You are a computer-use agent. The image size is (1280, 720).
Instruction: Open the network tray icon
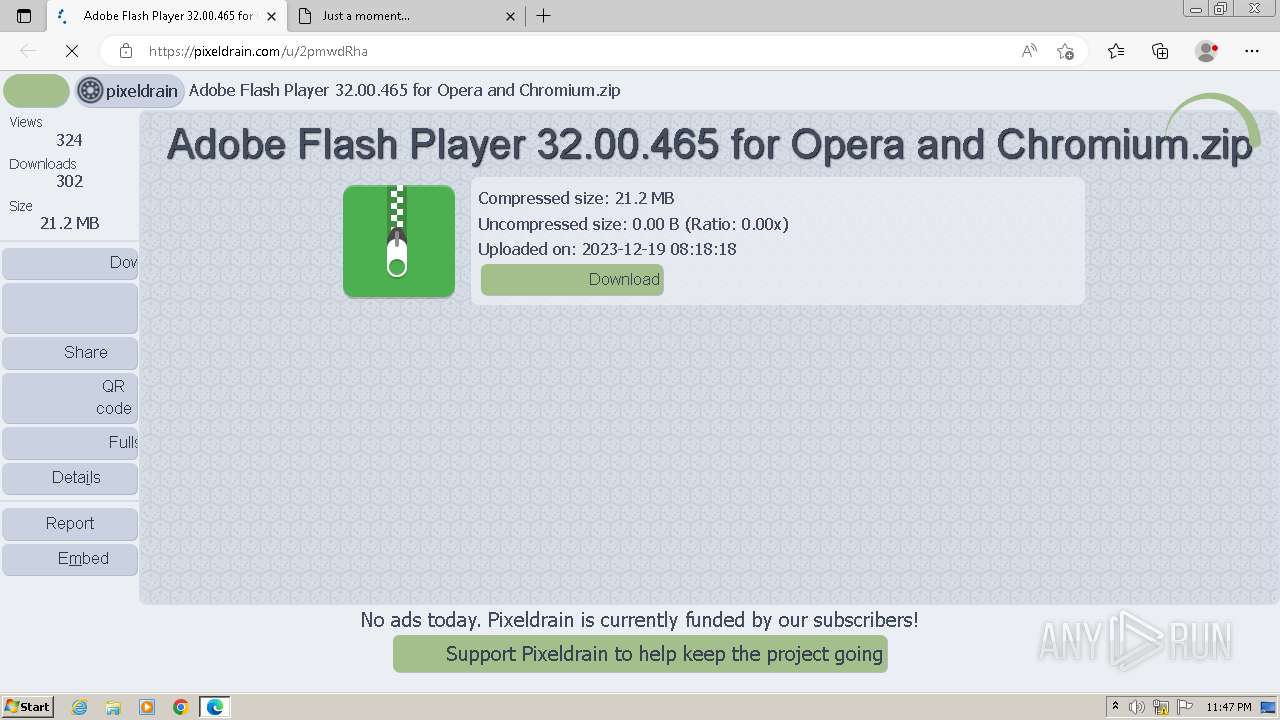(1161, 707)
